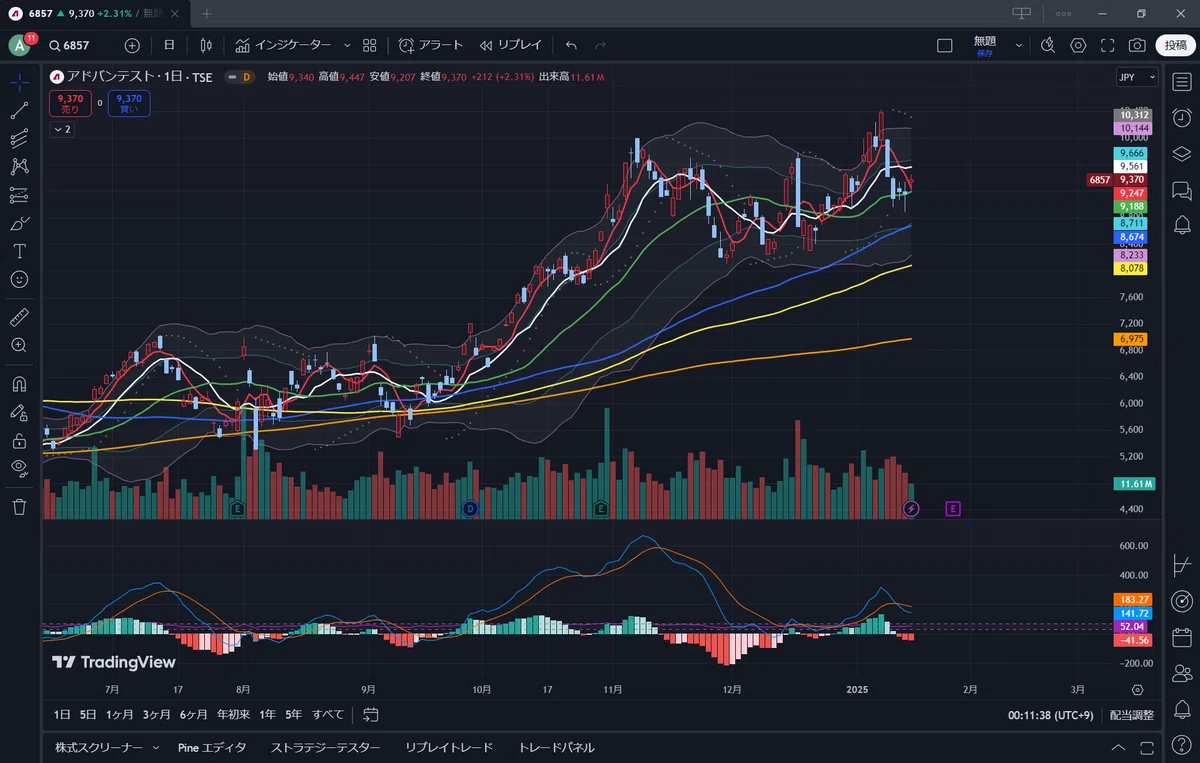Activate the zoom-in tool
Image resolution: width=1200 pixels, height=763 pixels.
pyautogui.click(x=19, y=345)
